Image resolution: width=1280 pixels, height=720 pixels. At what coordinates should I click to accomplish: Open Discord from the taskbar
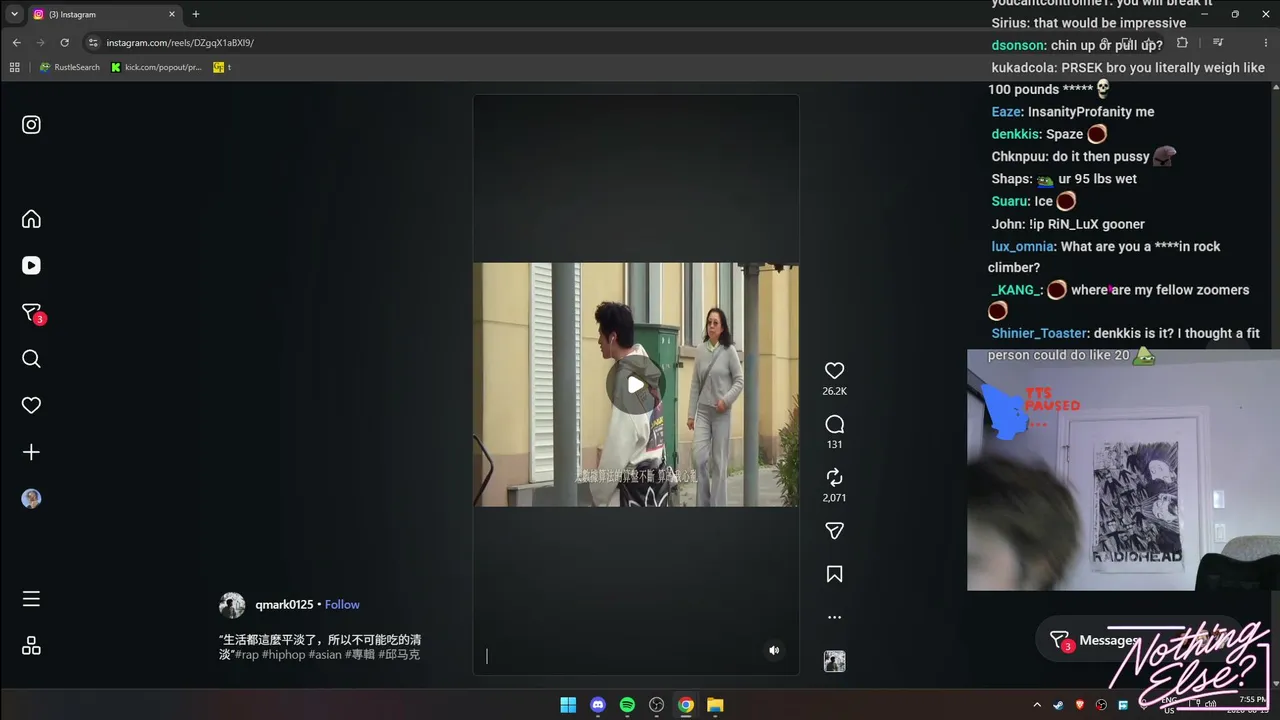(x=598, y=705)
